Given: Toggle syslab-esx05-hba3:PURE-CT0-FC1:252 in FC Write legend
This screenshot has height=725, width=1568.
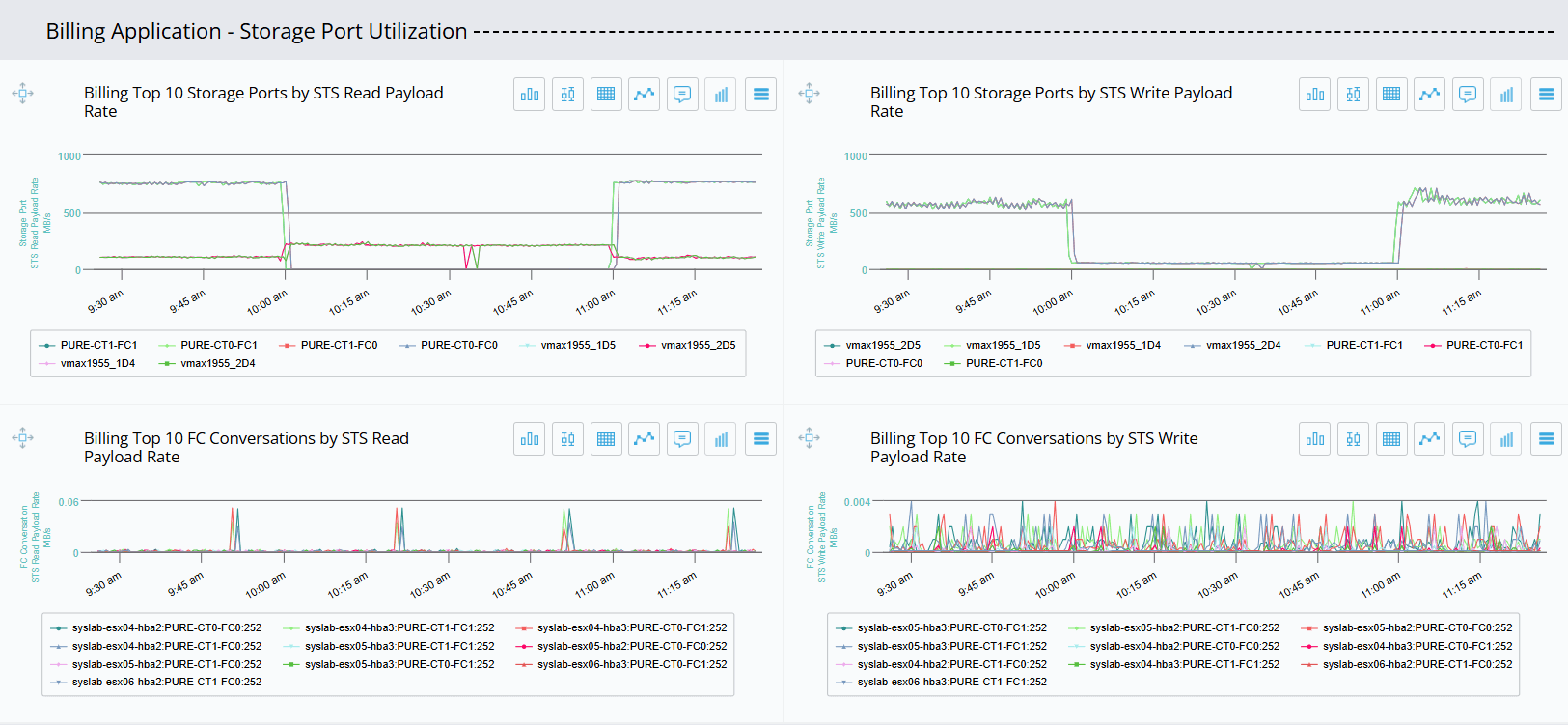Looking at the screenshot, I should coord(942,627).
